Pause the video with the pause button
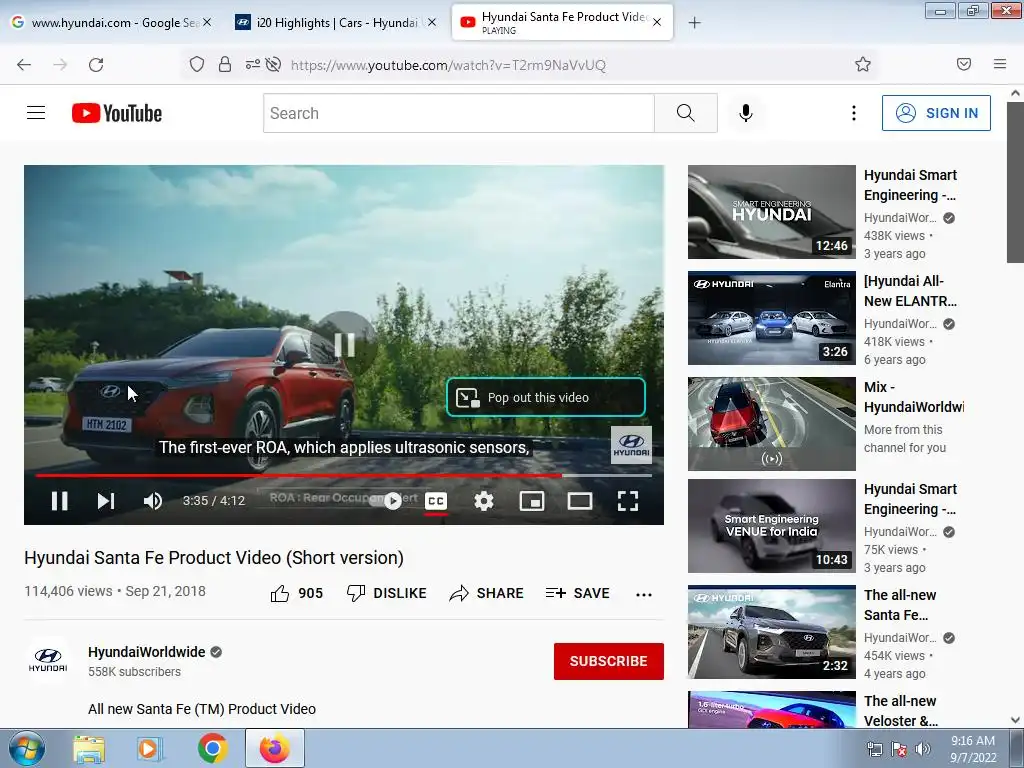 (x=59, y=501)
